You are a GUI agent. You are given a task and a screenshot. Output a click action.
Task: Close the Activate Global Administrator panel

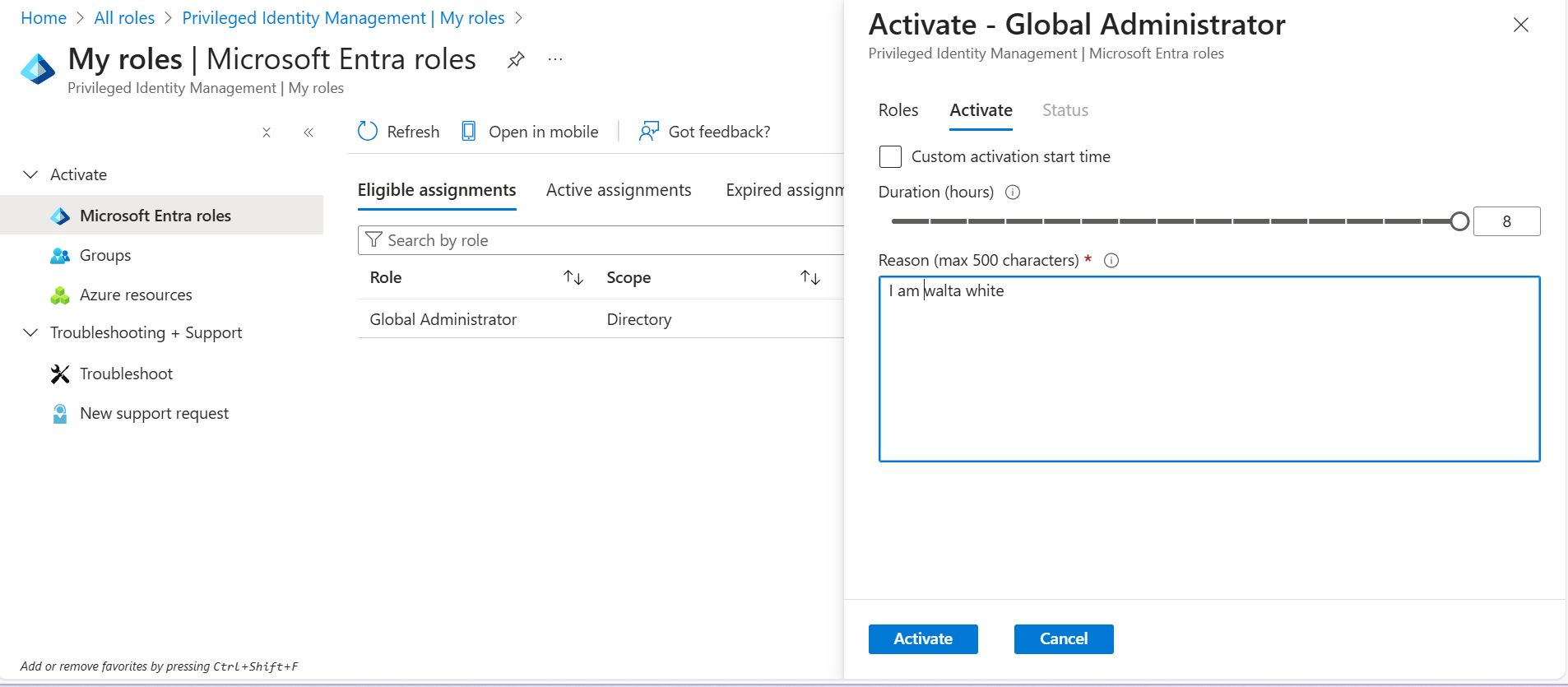(1521, 25)
